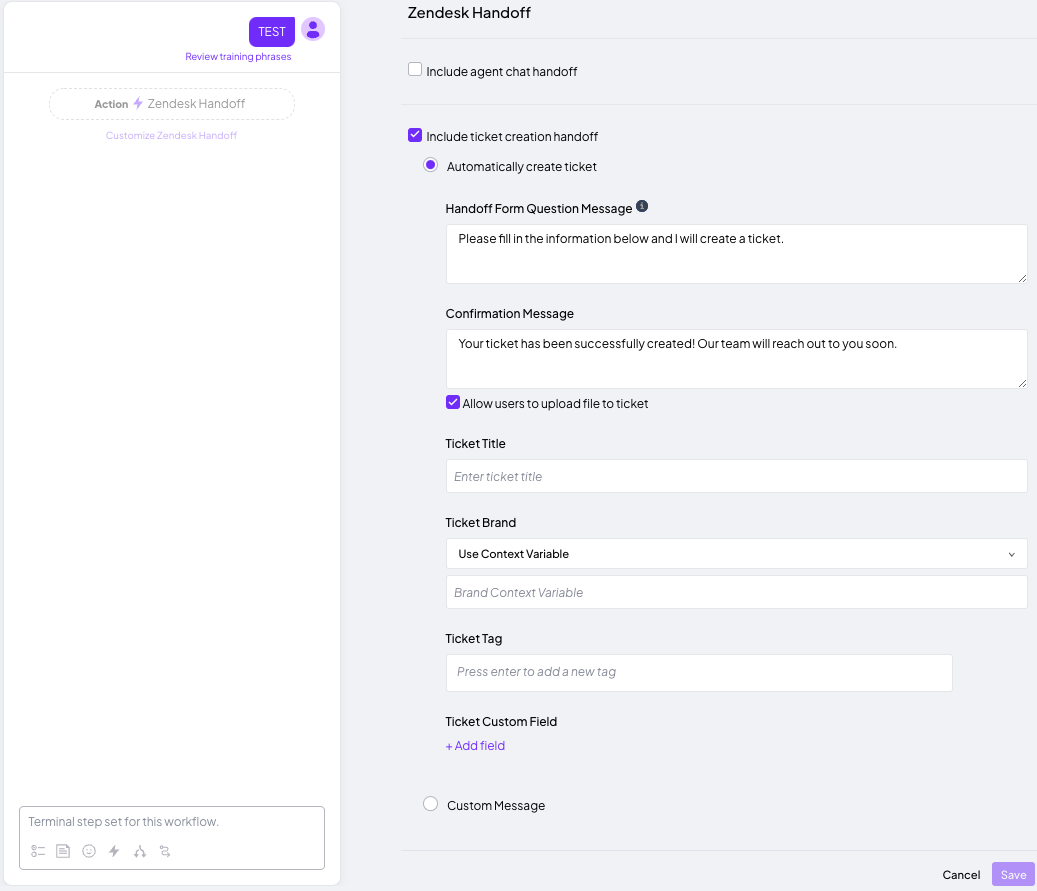This screenshot has height=891, width=1037.
Task: Click the lightning bolt action icon in composer
Action: point(114,851)
